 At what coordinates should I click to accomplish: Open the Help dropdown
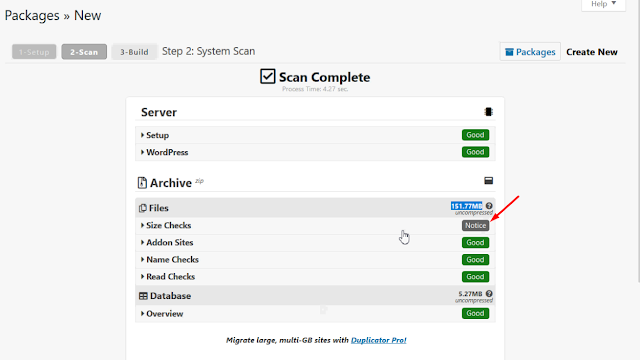[x=603, y=4]
